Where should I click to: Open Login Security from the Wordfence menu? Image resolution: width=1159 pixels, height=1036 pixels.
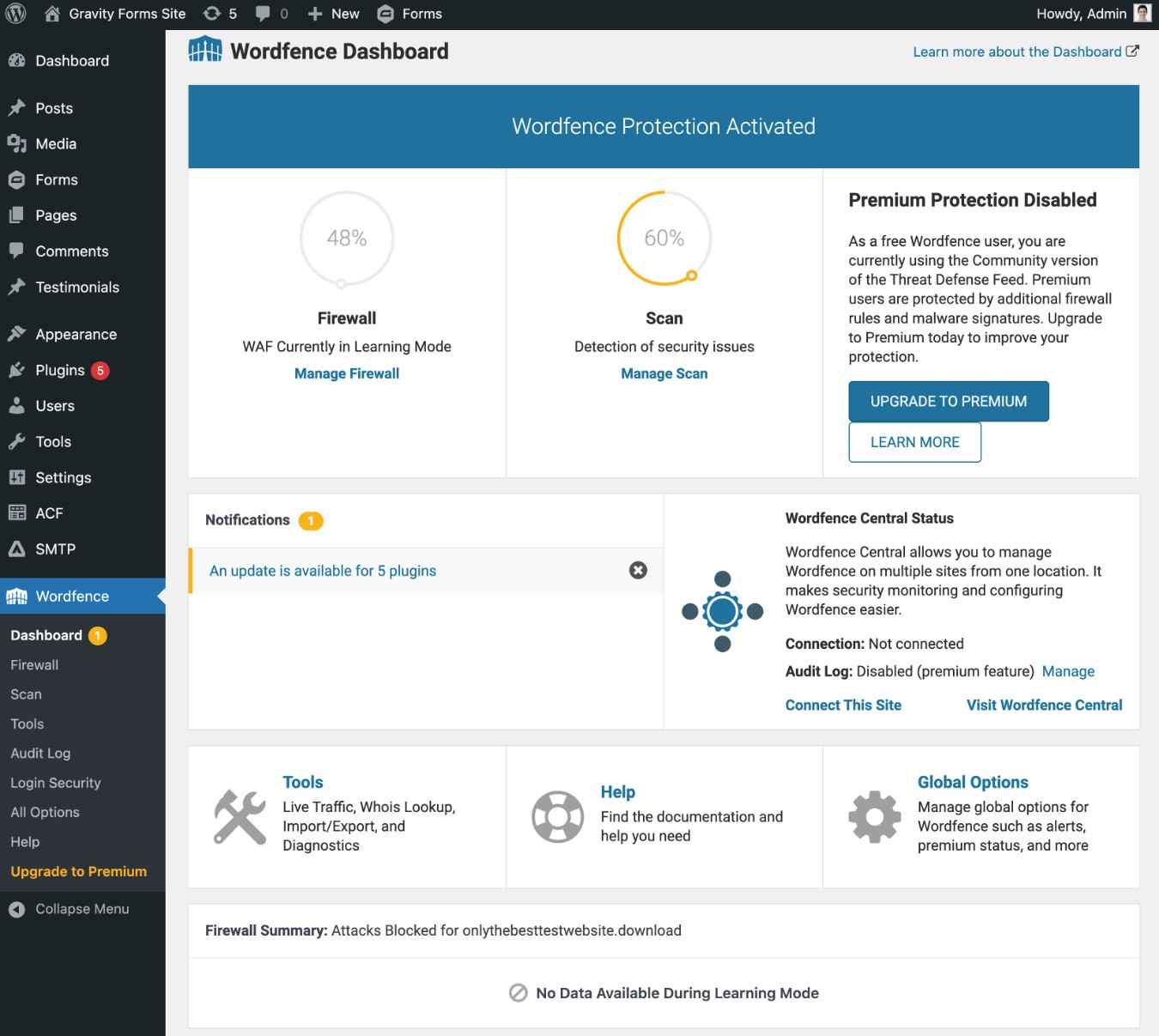(55, 783)
